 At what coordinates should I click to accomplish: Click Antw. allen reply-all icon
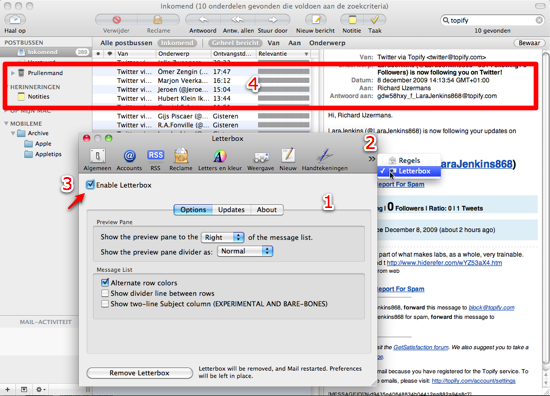tap(238, 20)
